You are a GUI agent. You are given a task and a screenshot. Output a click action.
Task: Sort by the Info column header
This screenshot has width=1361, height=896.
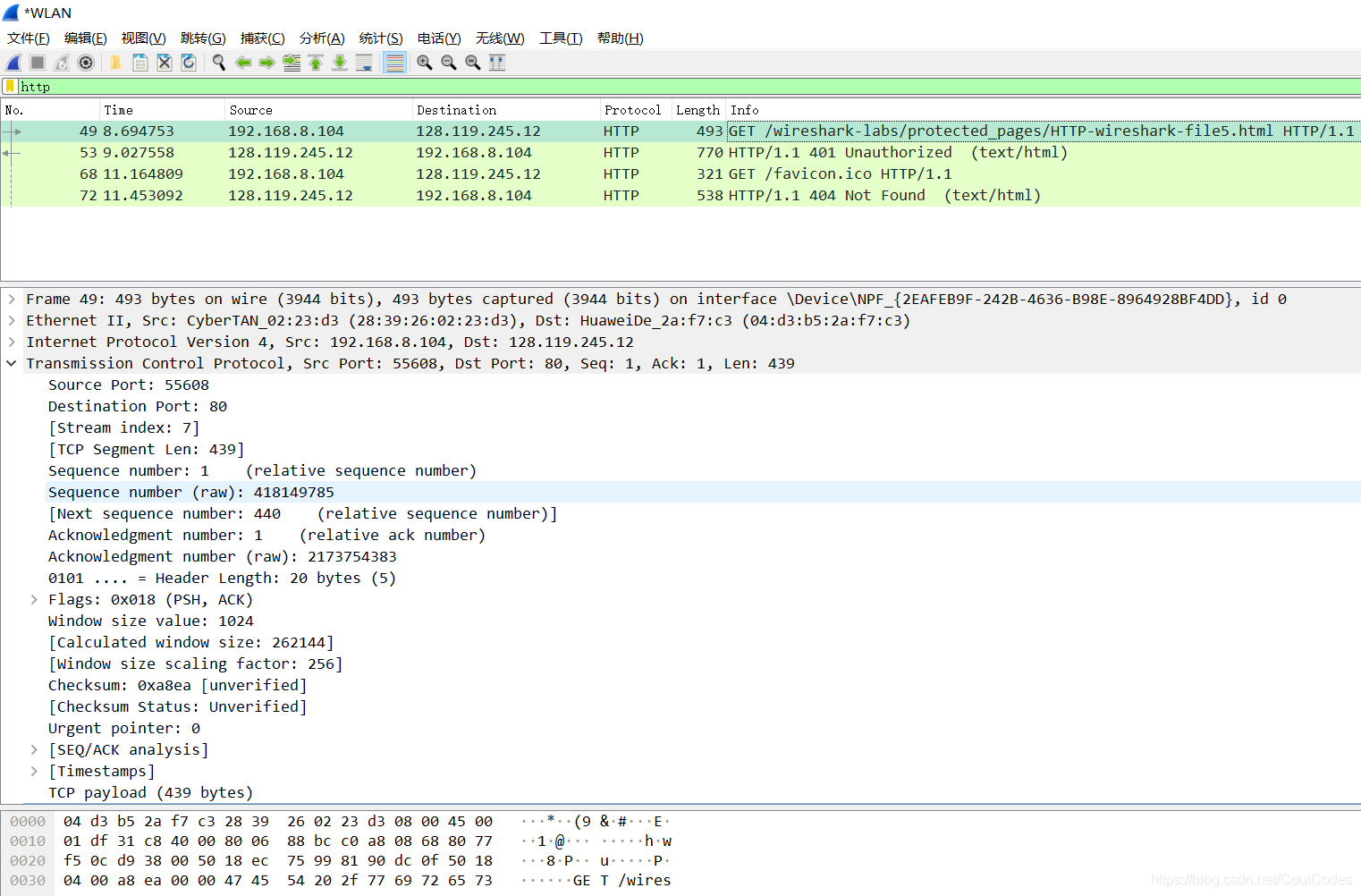tap(1043, 110)
